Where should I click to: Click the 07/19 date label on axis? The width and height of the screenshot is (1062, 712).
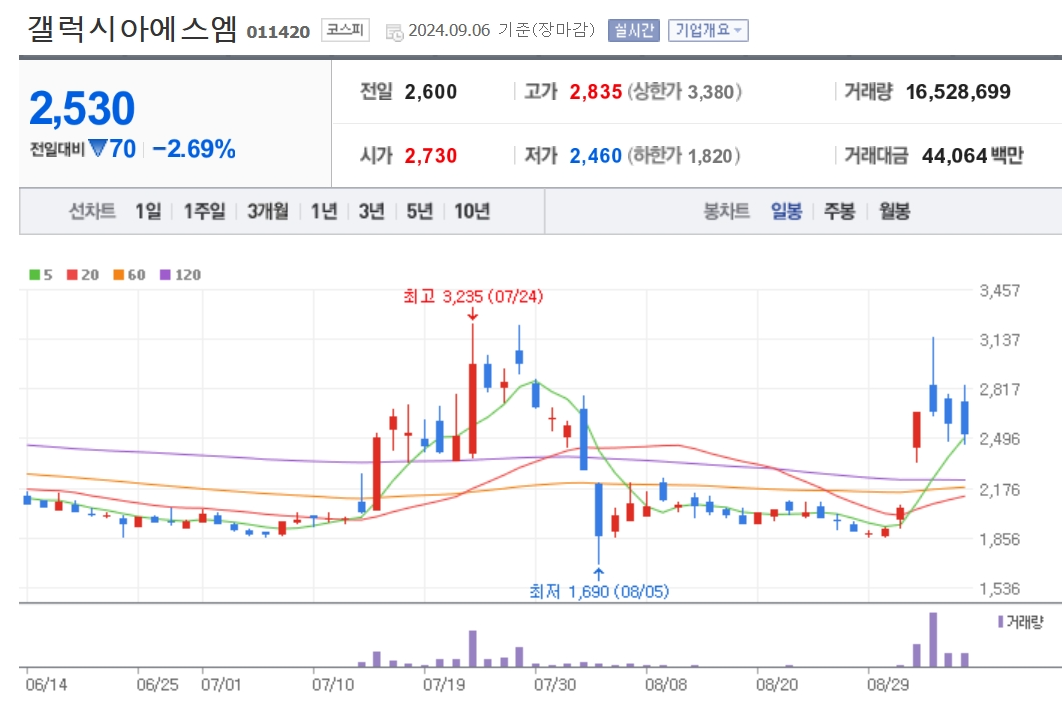point(444,684)
